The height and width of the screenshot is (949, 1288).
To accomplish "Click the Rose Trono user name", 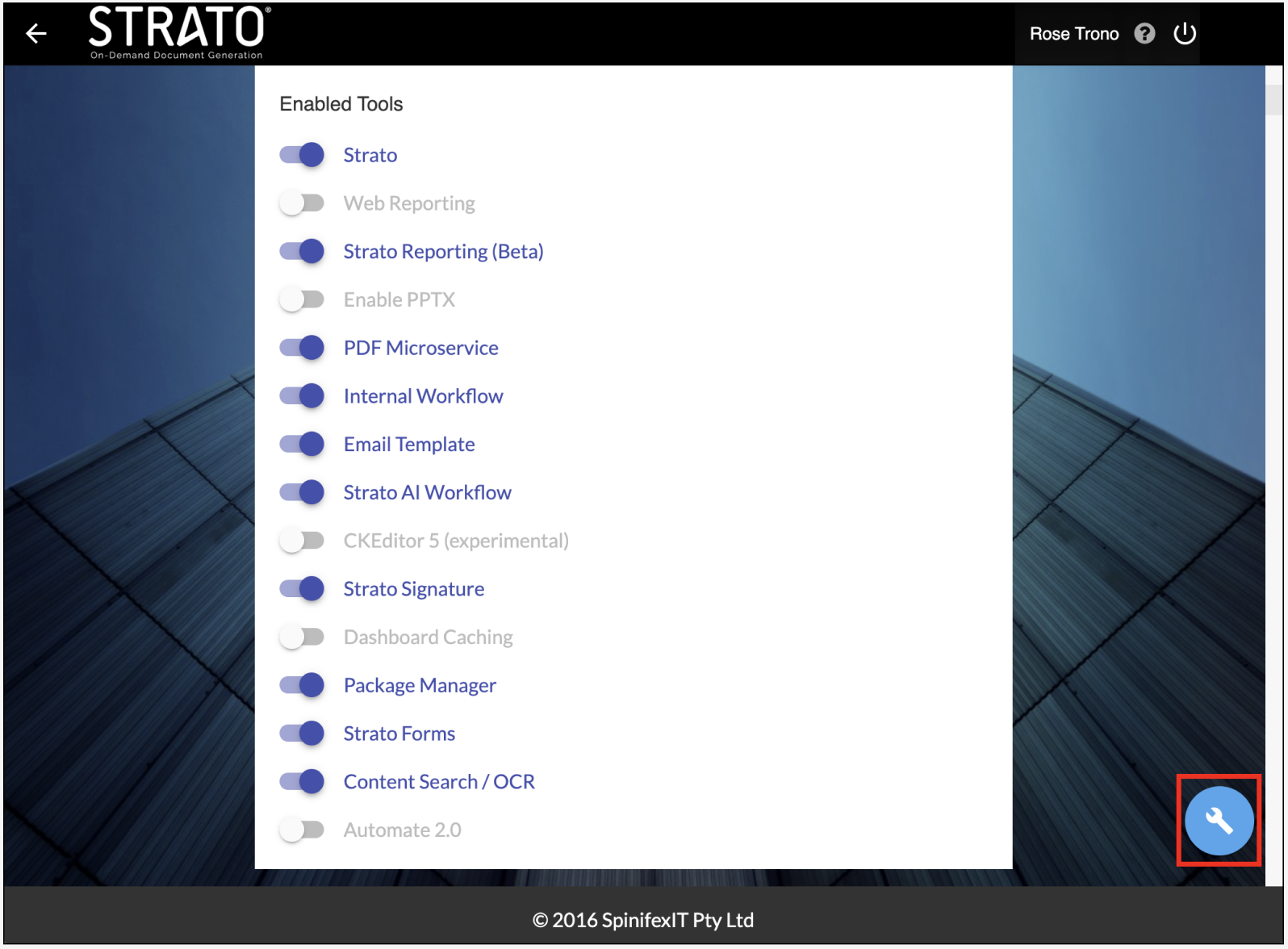I will point(1073,34).
